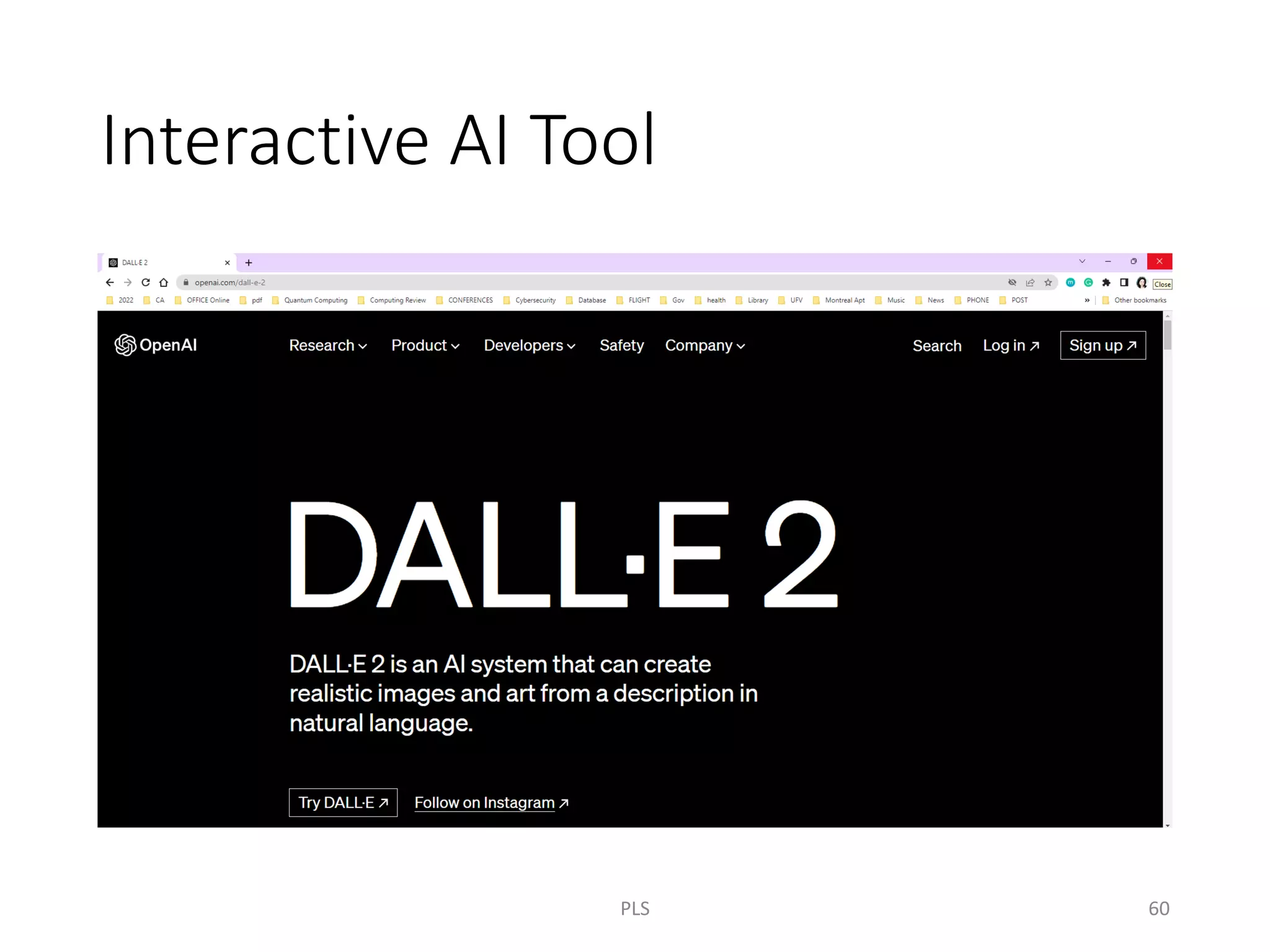Open the Gov bookmark folder
Image resolution: width=1270 pixels, height=952 pixels.
pos(672,301)
